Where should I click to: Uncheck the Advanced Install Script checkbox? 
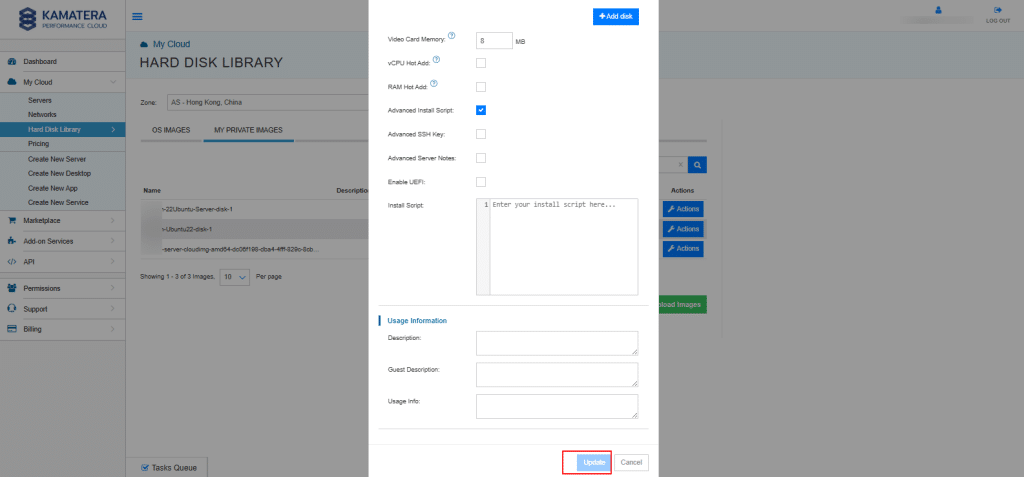tap(481, 110)
